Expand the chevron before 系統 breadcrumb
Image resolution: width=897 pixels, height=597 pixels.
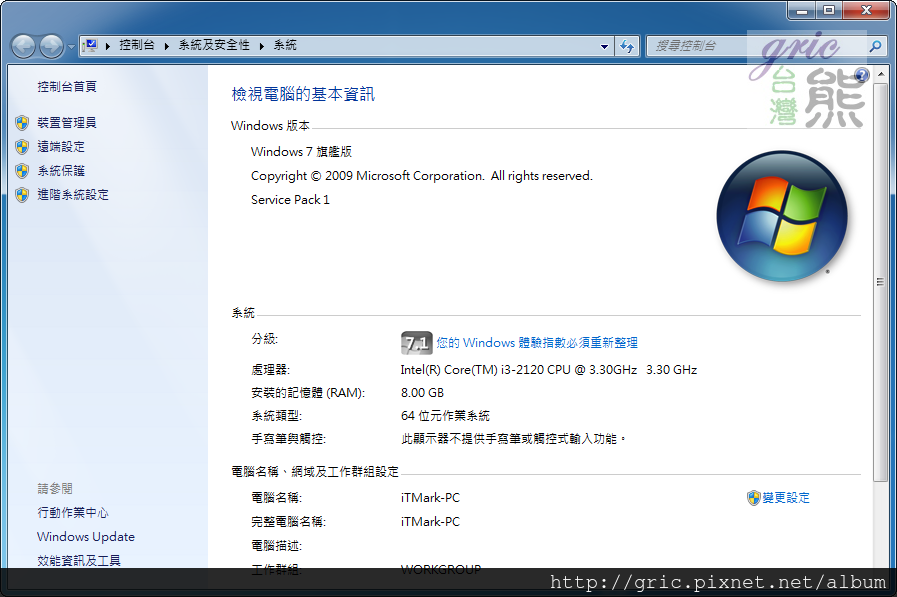(261, 46)
